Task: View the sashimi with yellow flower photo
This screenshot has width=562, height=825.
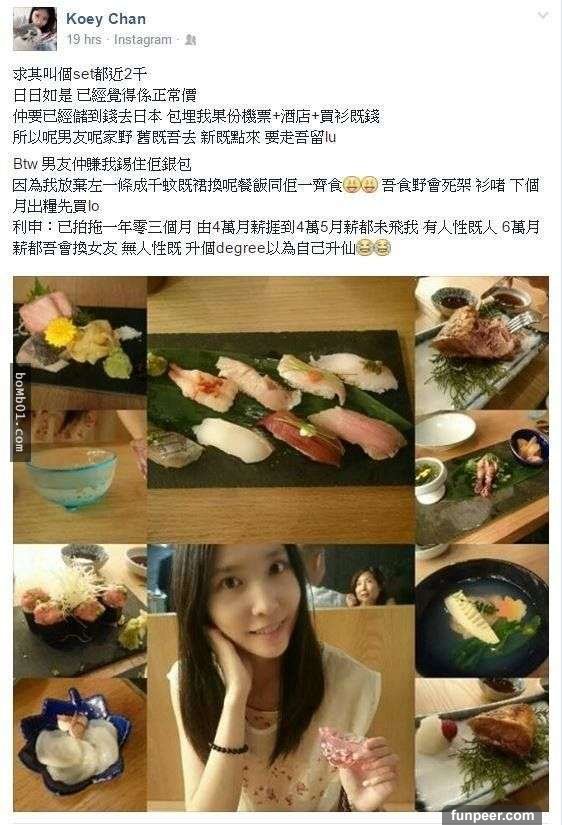Action: pos(79,343)
